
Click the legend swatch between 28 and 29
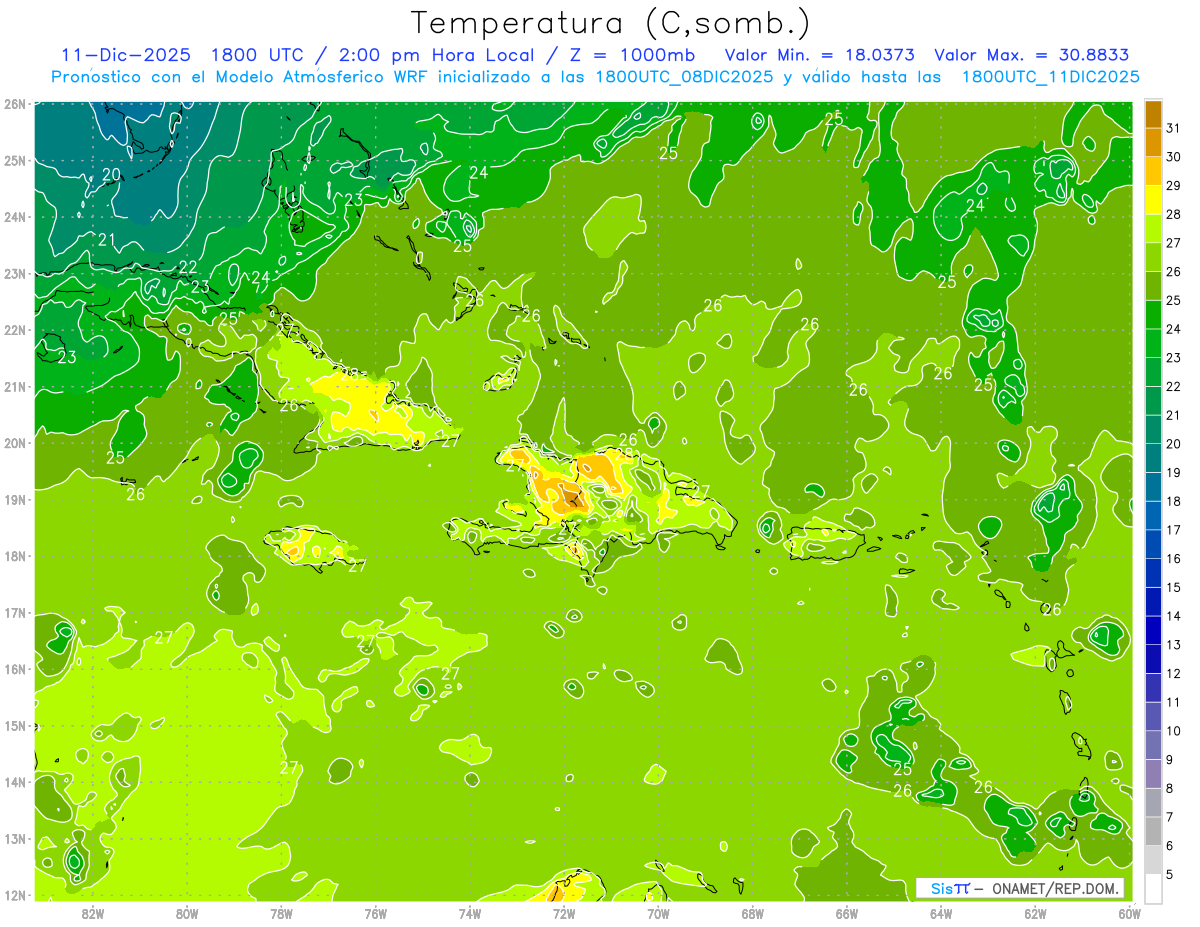1153,200
